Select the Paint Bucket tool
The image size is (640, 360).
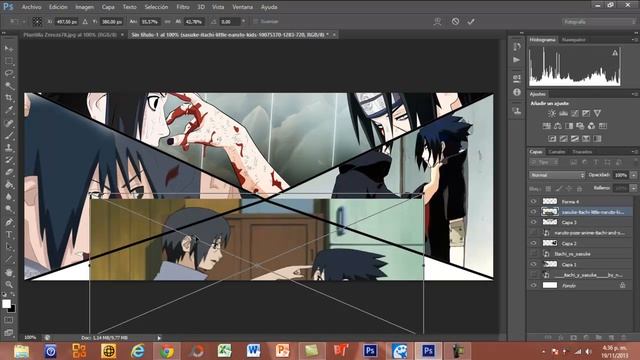[9, 184]
